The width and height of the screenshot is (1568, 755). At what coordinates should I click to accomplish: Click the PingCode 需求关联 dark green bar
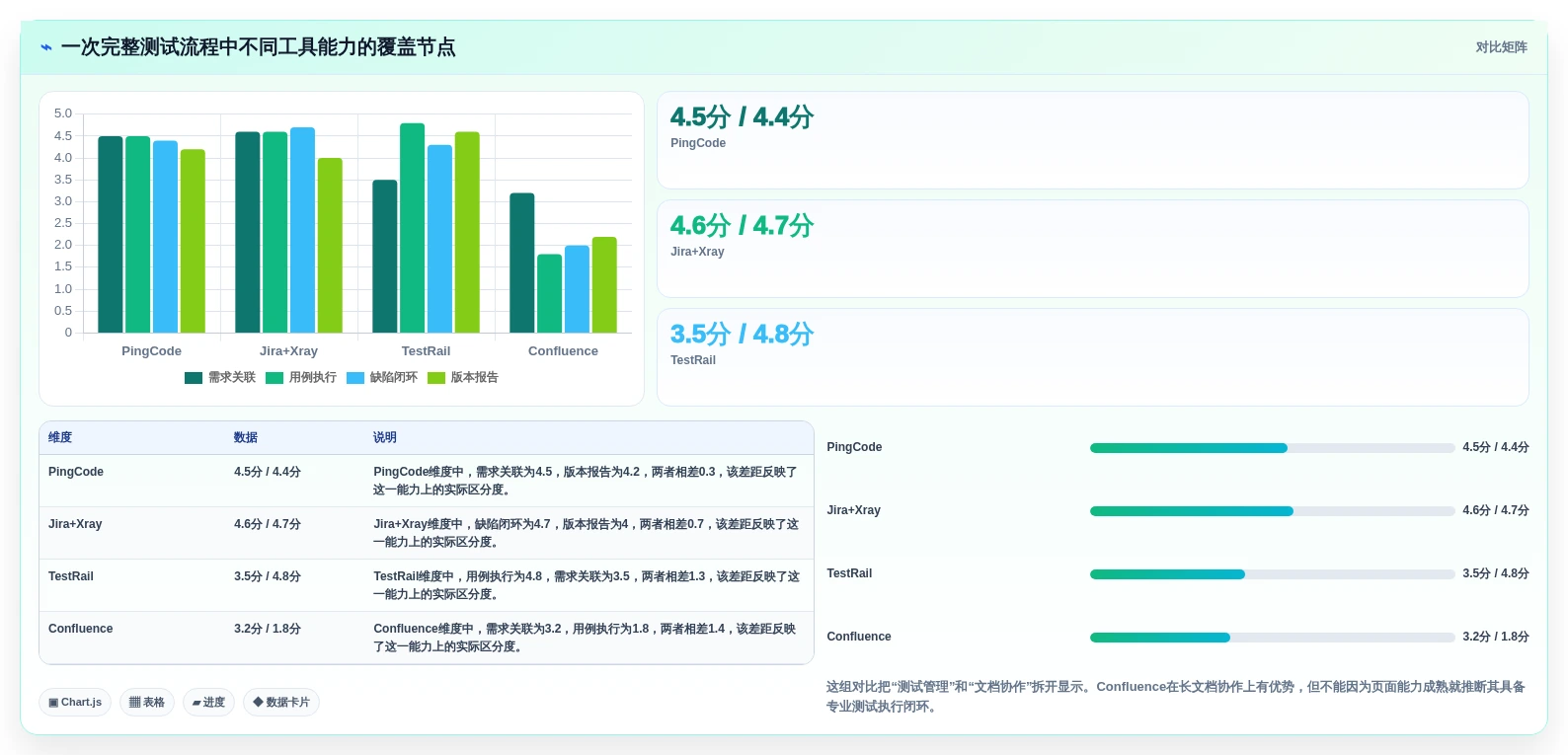point(111,235)
